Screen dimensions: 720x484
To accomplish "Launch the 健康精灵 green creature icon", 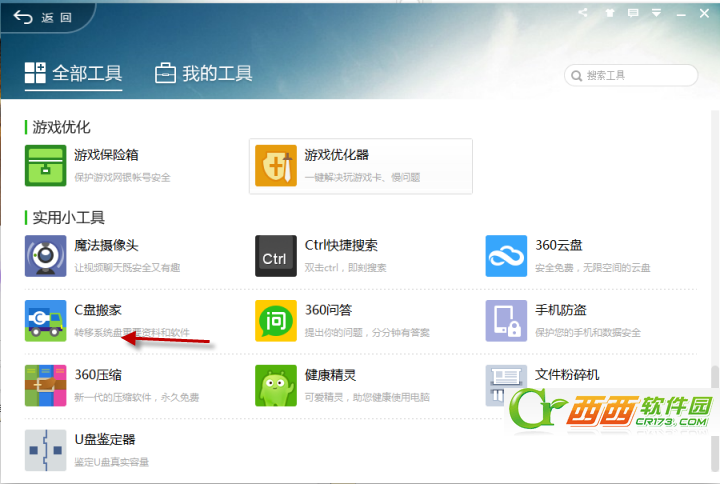I will pyautogui.click(x=276, y=385).
